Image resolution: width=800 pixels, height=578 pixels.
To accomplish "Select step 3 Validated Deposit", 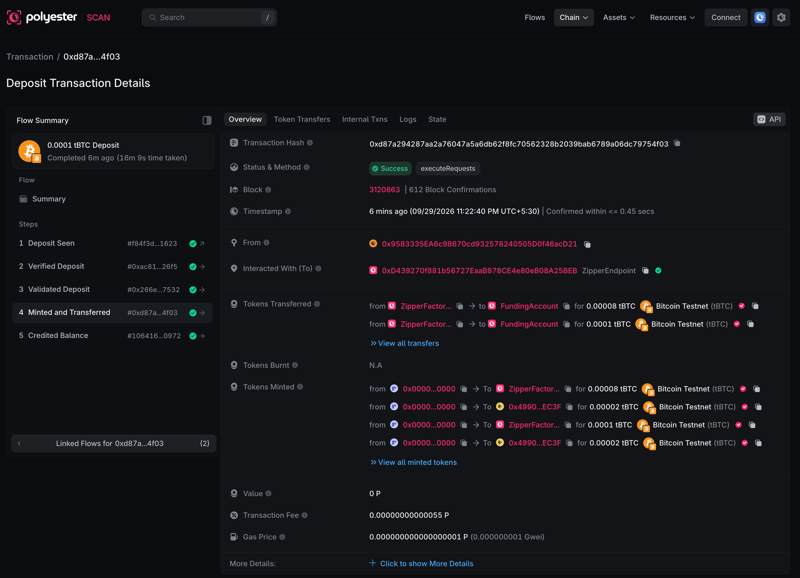I will click(112, 290).
